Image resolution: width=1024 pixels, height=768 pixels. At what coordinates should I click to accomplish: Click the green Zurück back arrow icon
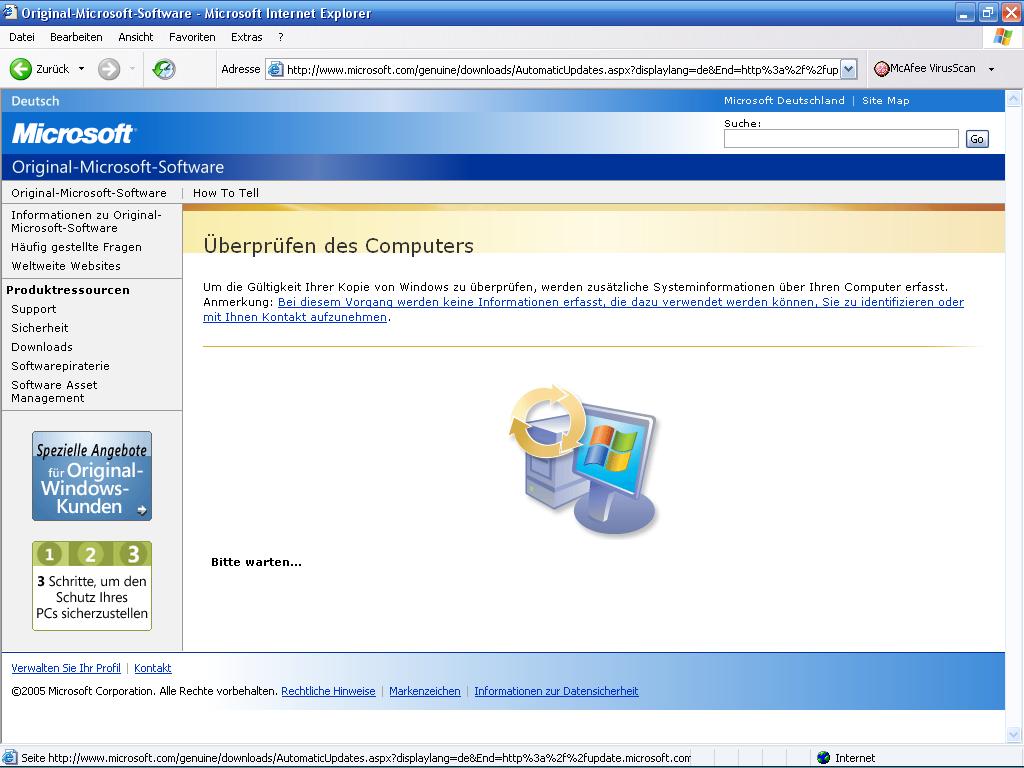coord(21,69)
